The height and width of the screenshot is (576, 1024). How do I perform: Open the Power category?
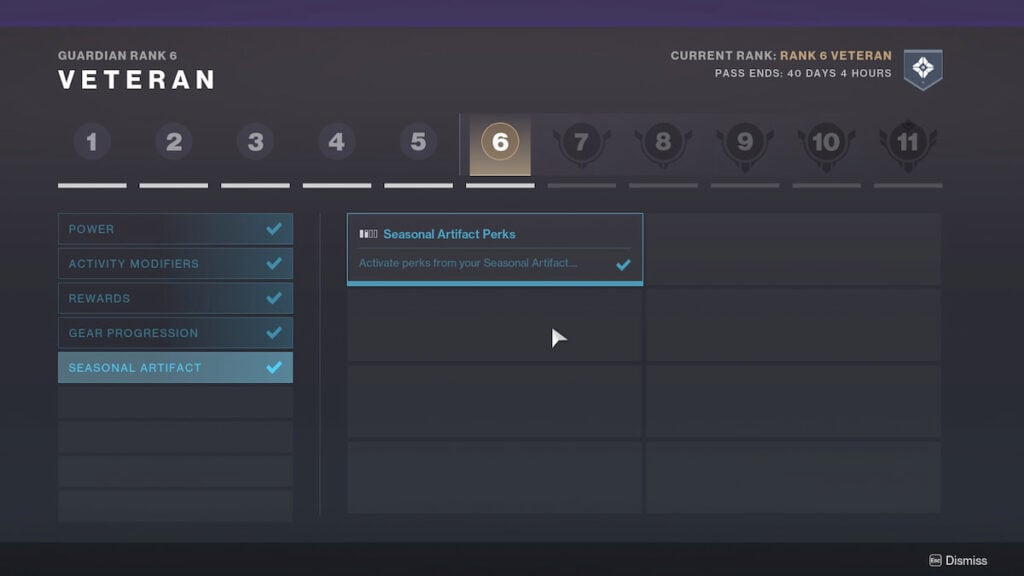pos(176,229)
